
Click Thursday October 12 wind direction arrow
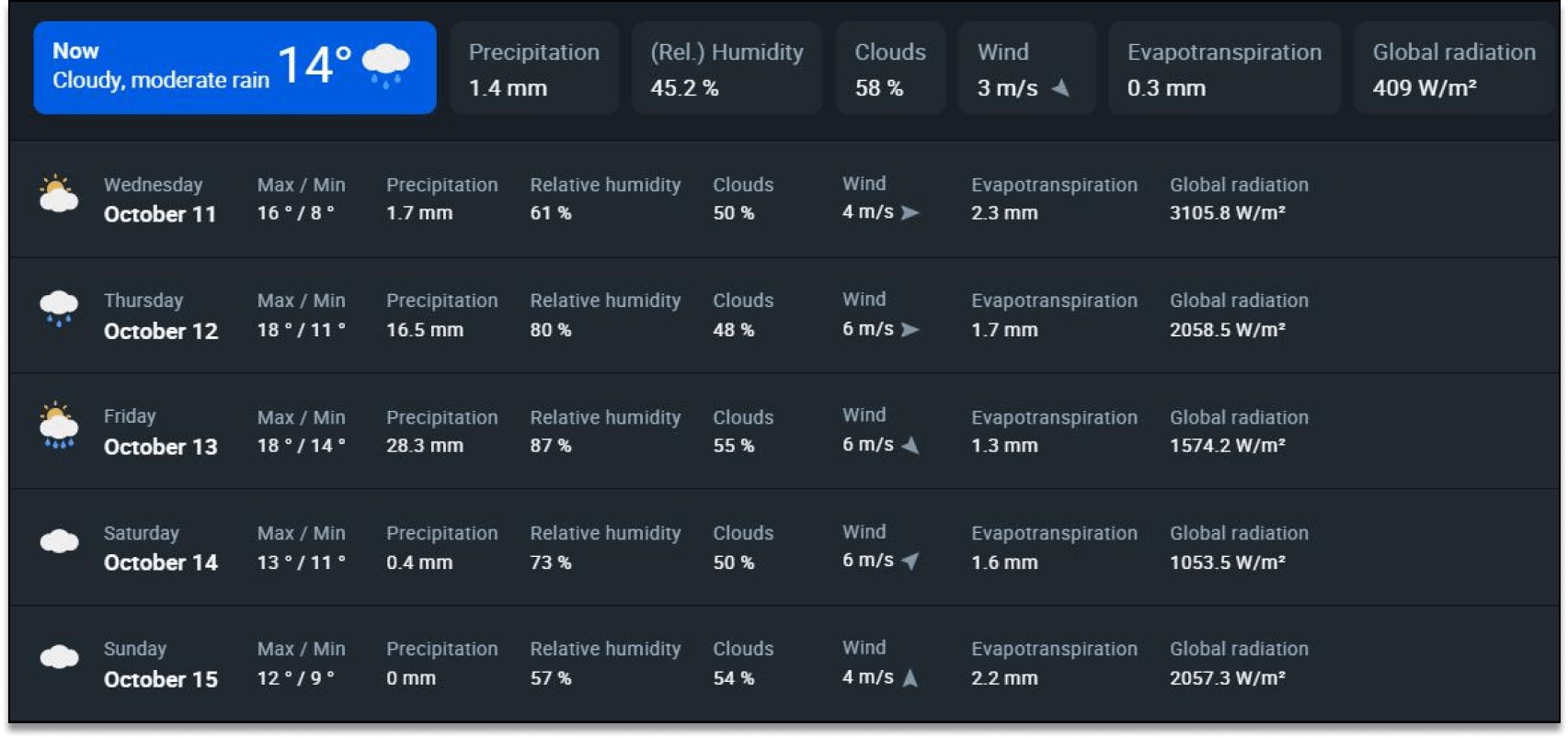tap(910, 329)
